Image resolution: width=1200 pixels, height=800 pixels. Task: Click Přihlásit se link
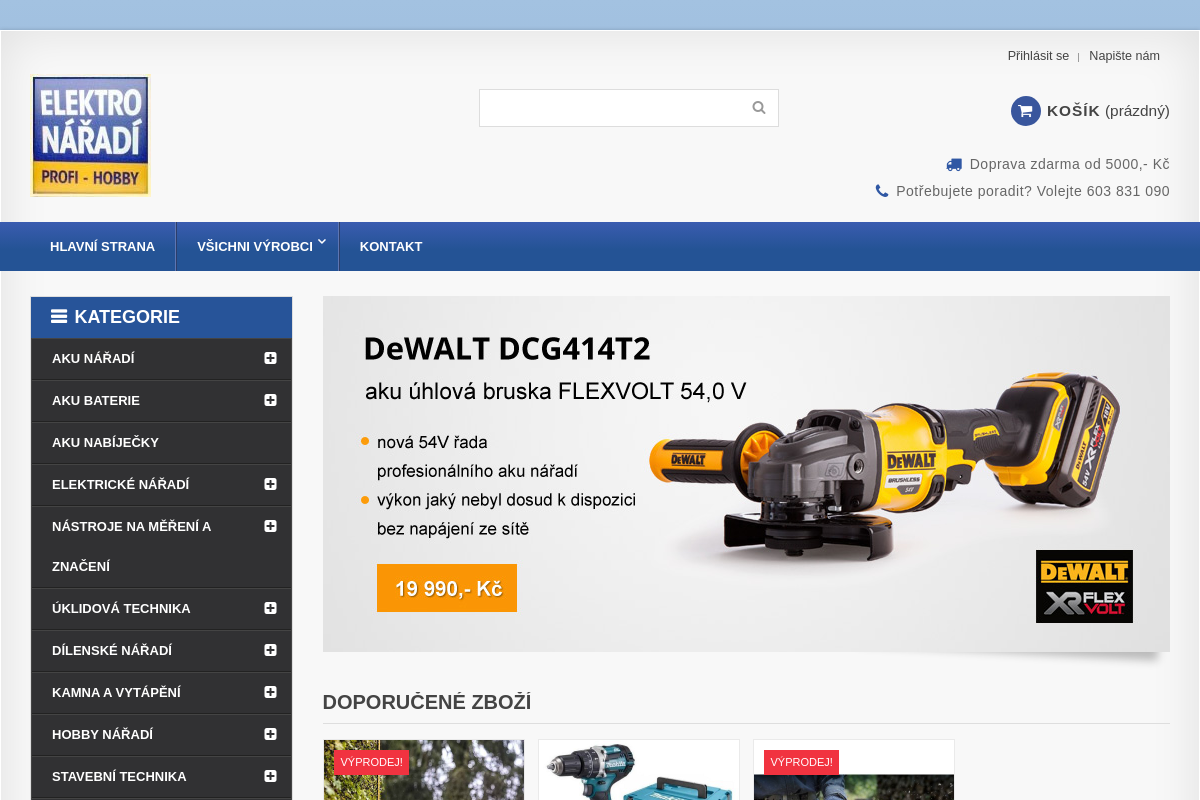[1038, 56]
